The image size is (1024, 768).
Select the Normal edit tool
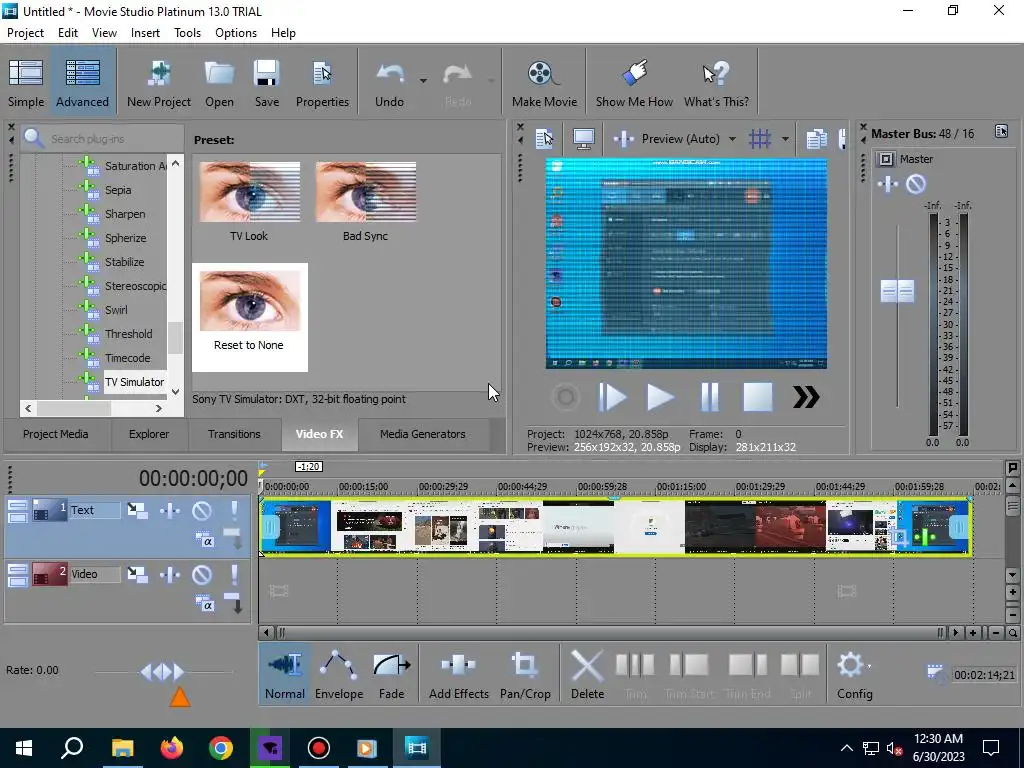285,674
